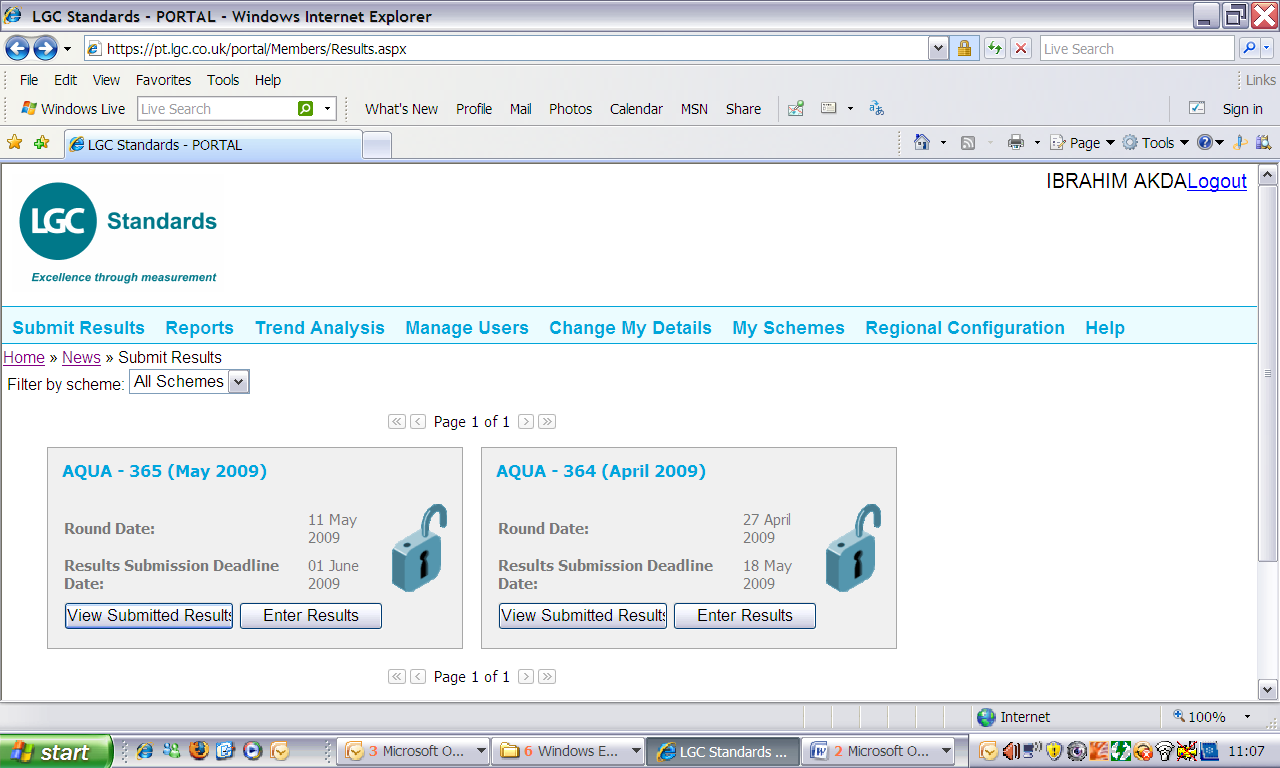Click the padlock icon in AQUA - 365 card

419,548
